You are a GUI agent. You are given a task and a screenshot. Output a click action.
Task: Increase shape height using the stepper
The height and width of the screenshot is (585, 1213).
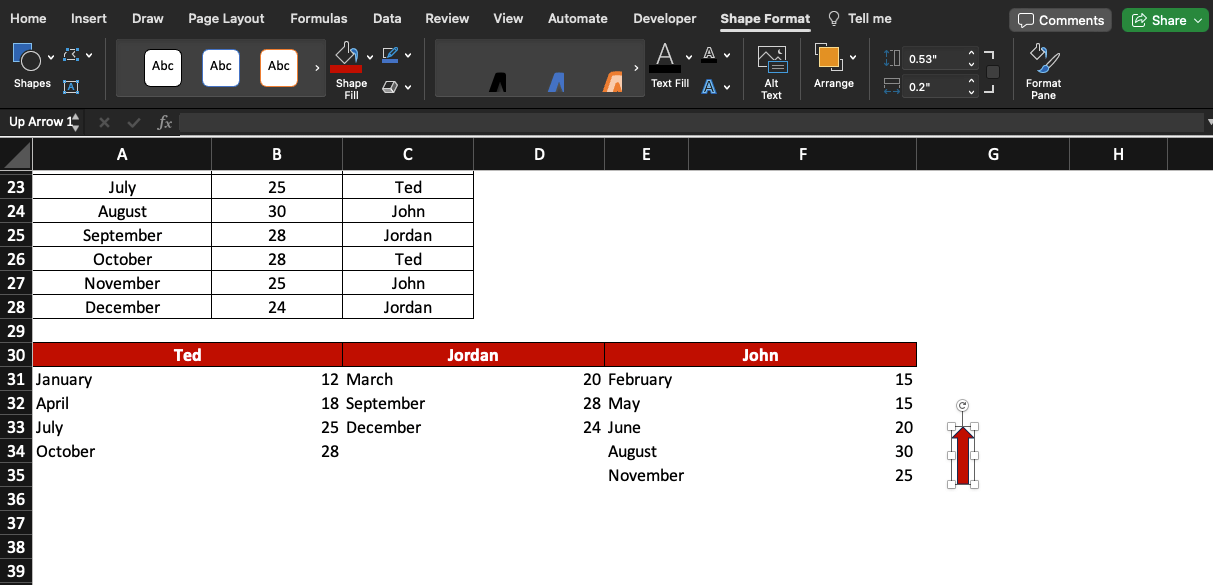pos(970,53)
